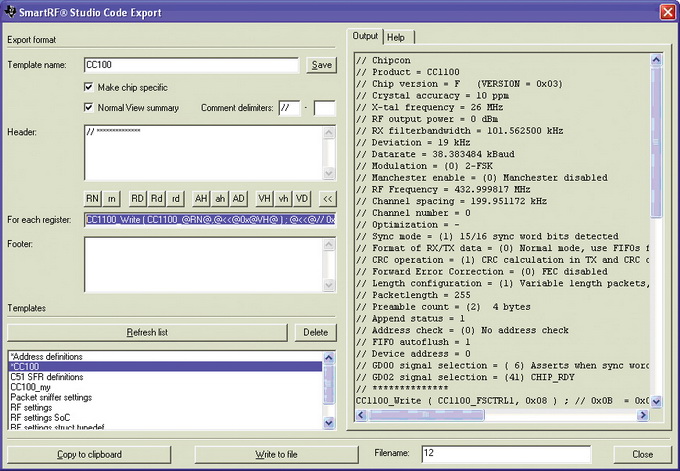The height and width of the screenshot is (471, 680).
Task: Insert the VD value decimal tag
Action: [302, 199]
